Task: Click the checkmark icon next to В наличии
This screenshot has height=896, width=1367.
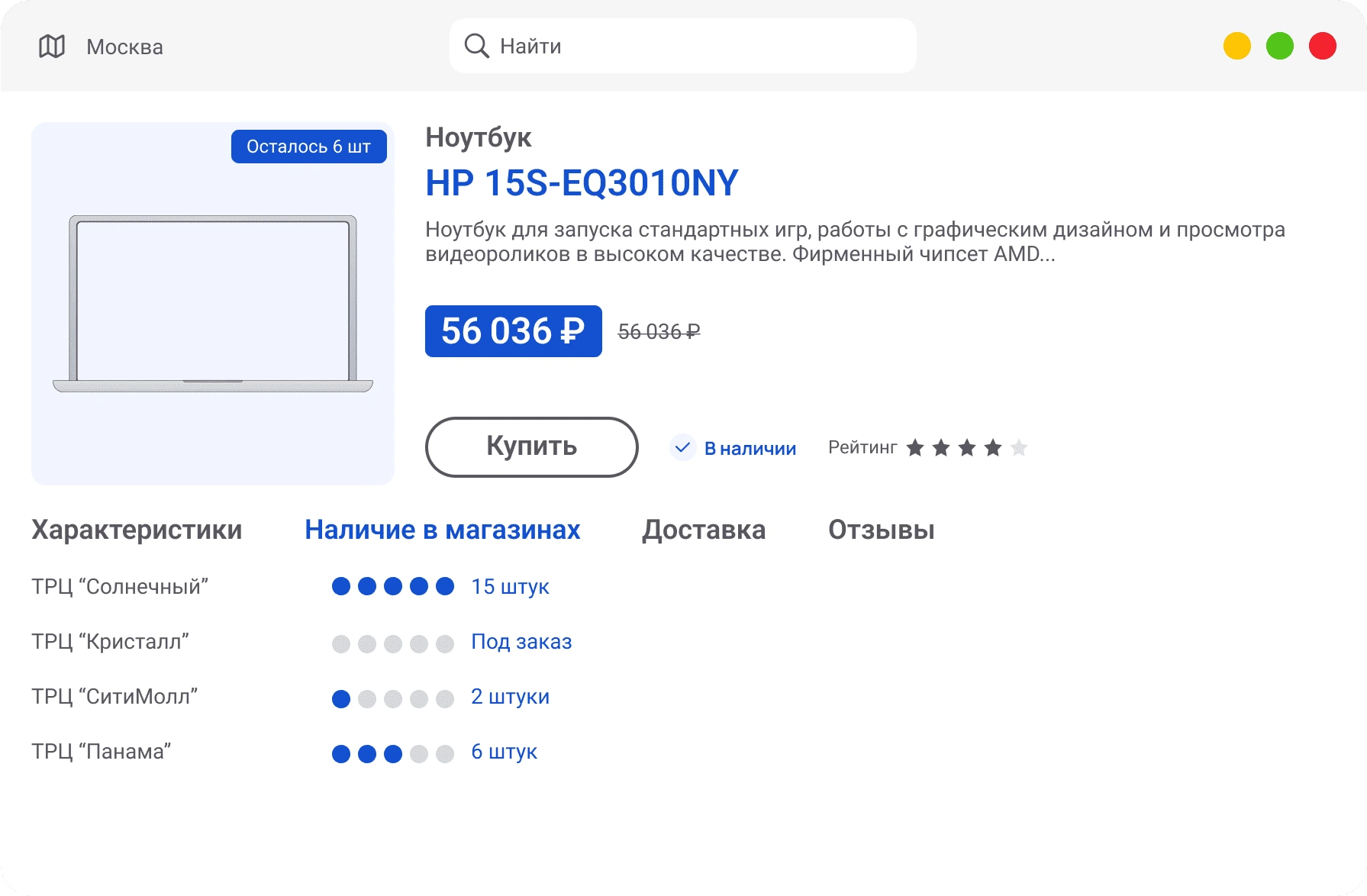Action: tap(682, 448)
